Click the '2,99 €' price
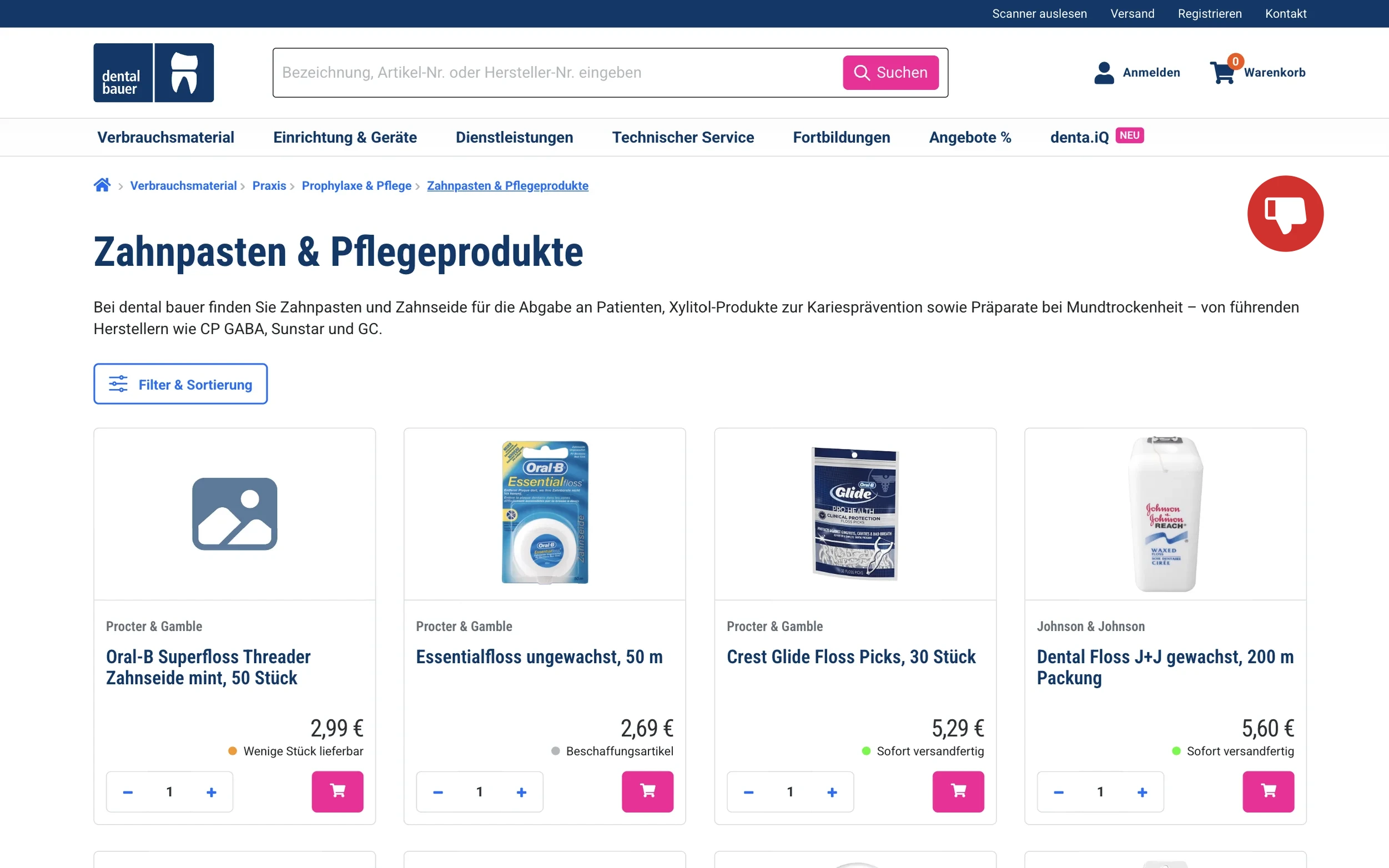Image resolution: width=1389 pixels, height=868 pixels. [337, 728]
